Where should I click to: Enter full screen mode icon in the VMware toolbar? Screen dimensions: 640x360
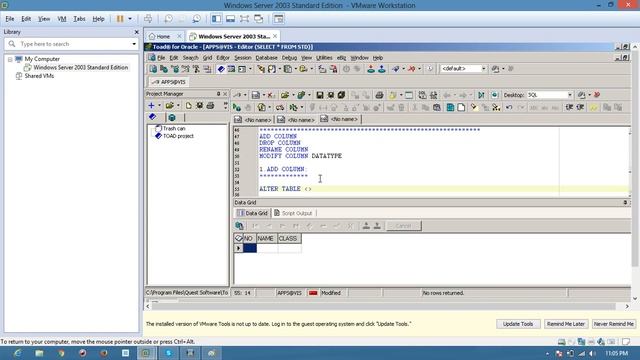pyautogui.click(x=244, y=19)
